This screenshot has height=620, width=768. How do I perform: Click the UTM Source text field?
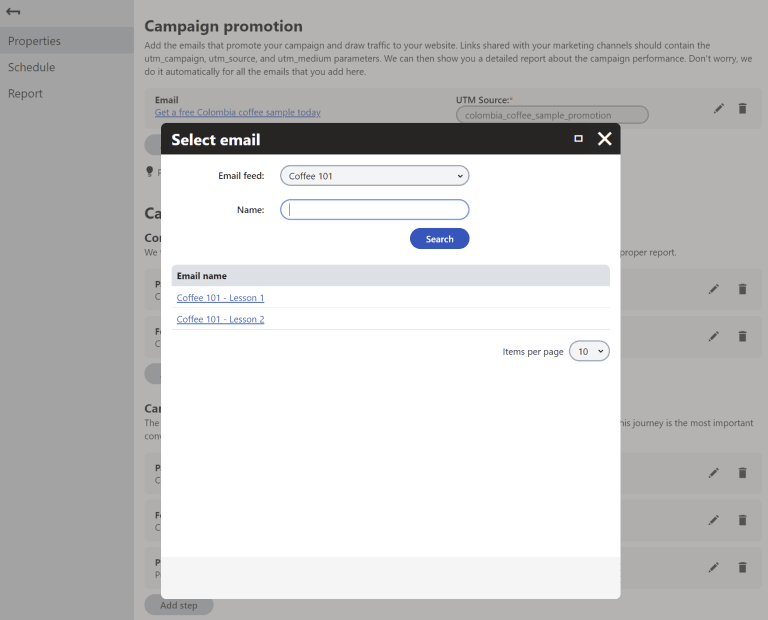point(551,115)
